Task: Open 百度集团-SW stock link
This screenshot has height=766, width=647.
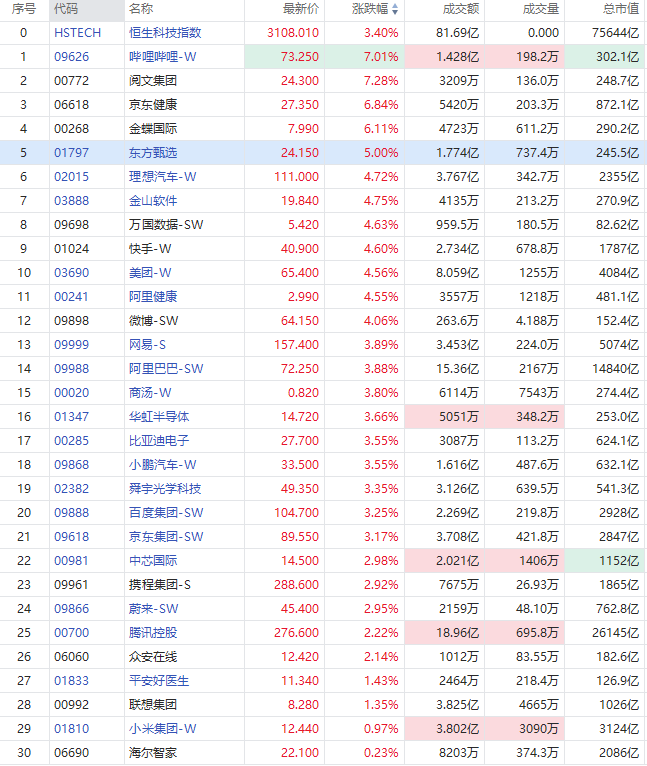Action: 166,512
